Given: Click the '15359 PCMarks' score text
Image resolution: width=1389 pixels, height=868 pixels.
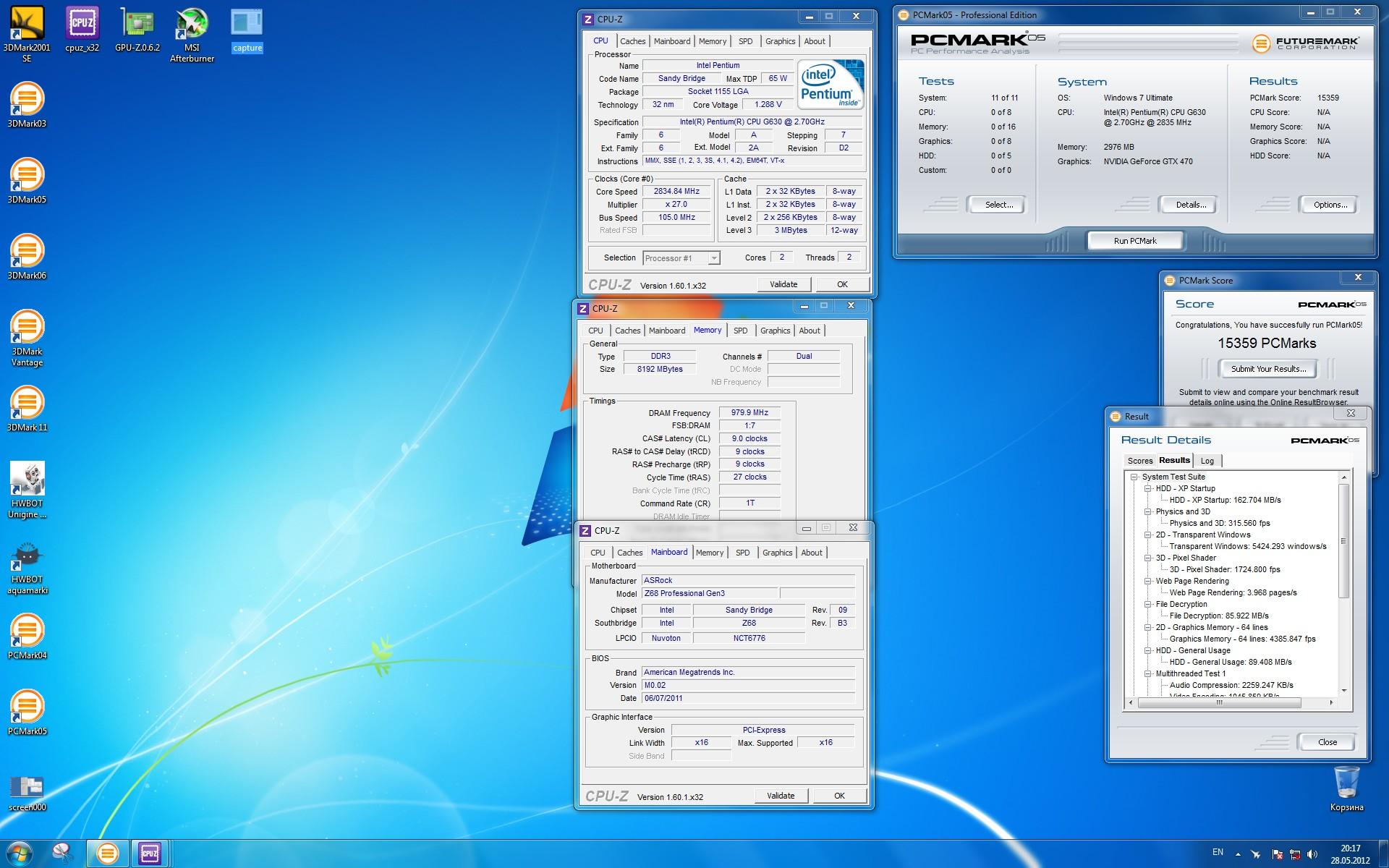Looking at the screenshot, I should click(1266, 344).
